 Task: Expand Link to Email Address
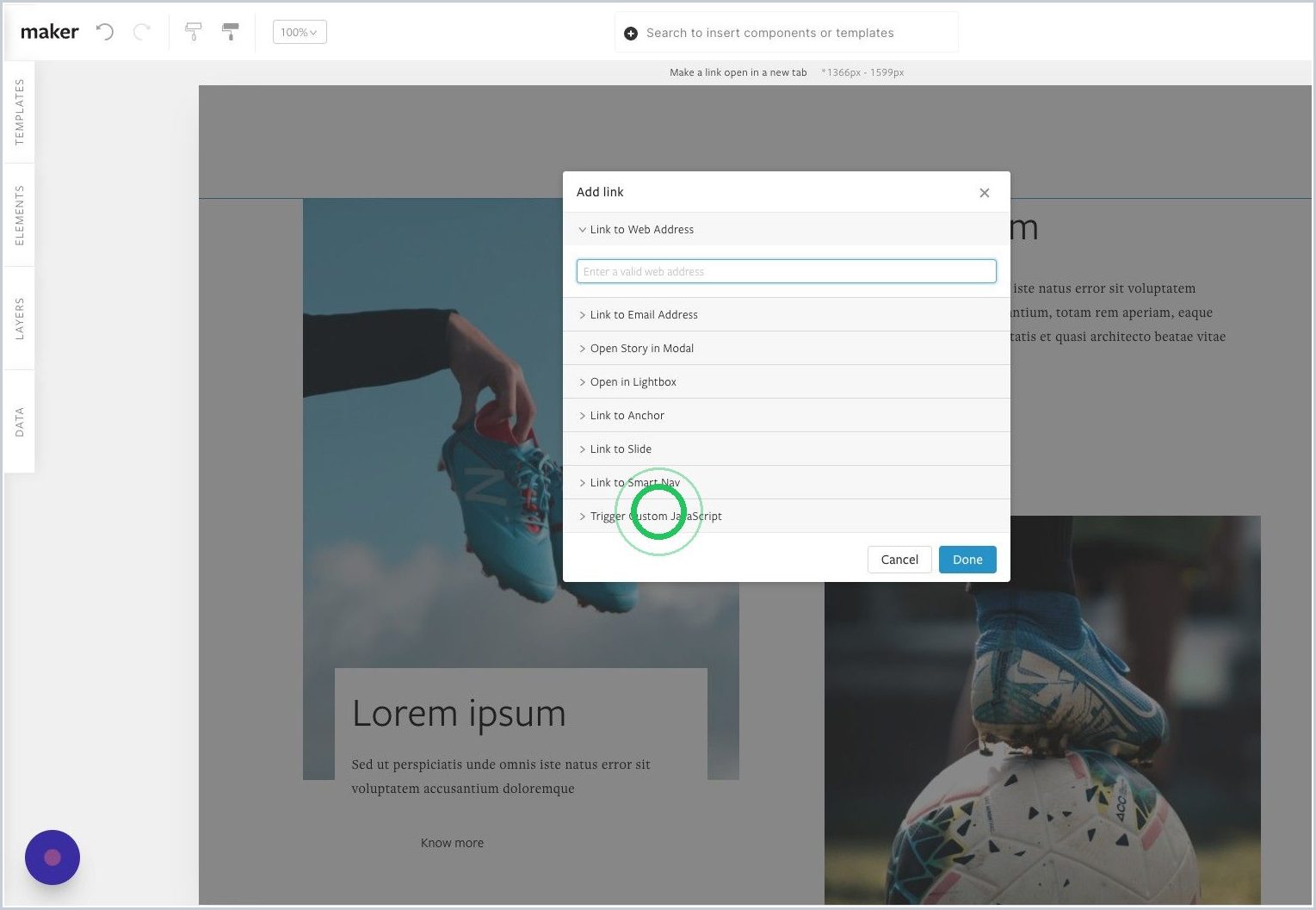coord(786,314)
